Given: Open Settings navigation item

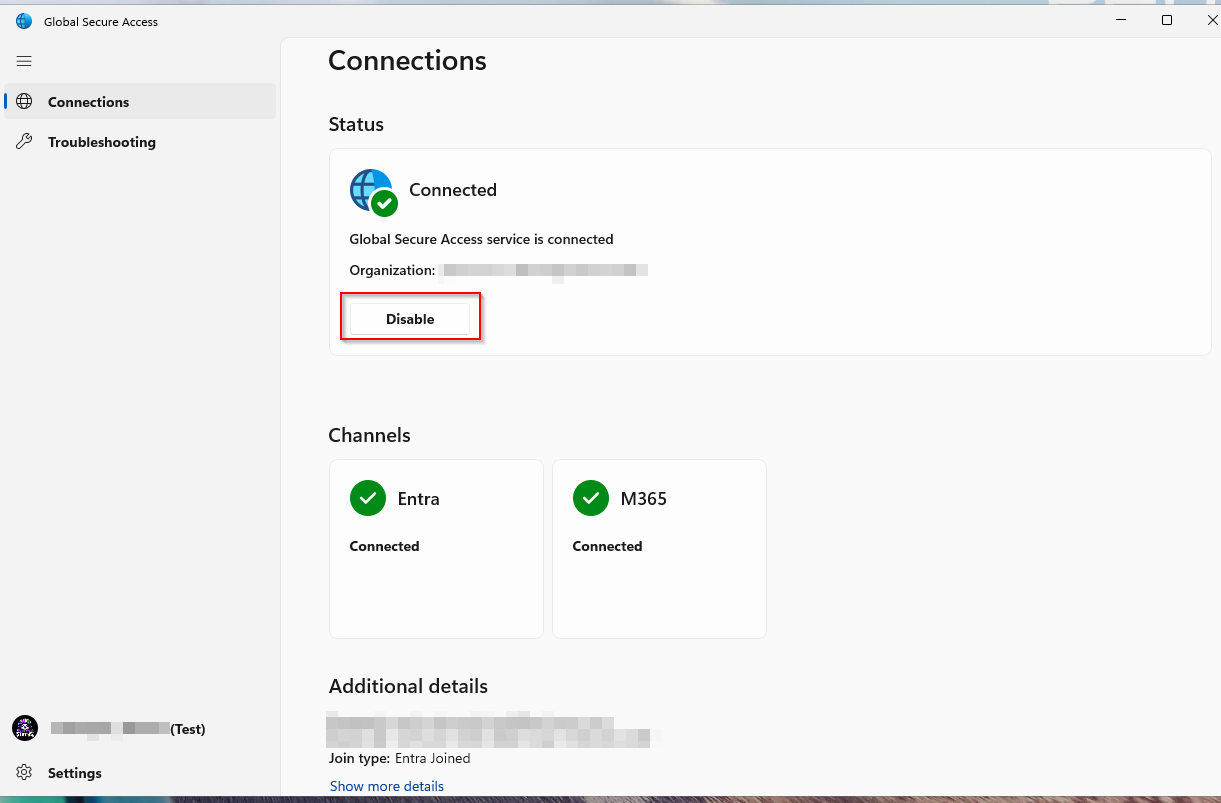Looking at the screenshot, I should click(140, 772).
